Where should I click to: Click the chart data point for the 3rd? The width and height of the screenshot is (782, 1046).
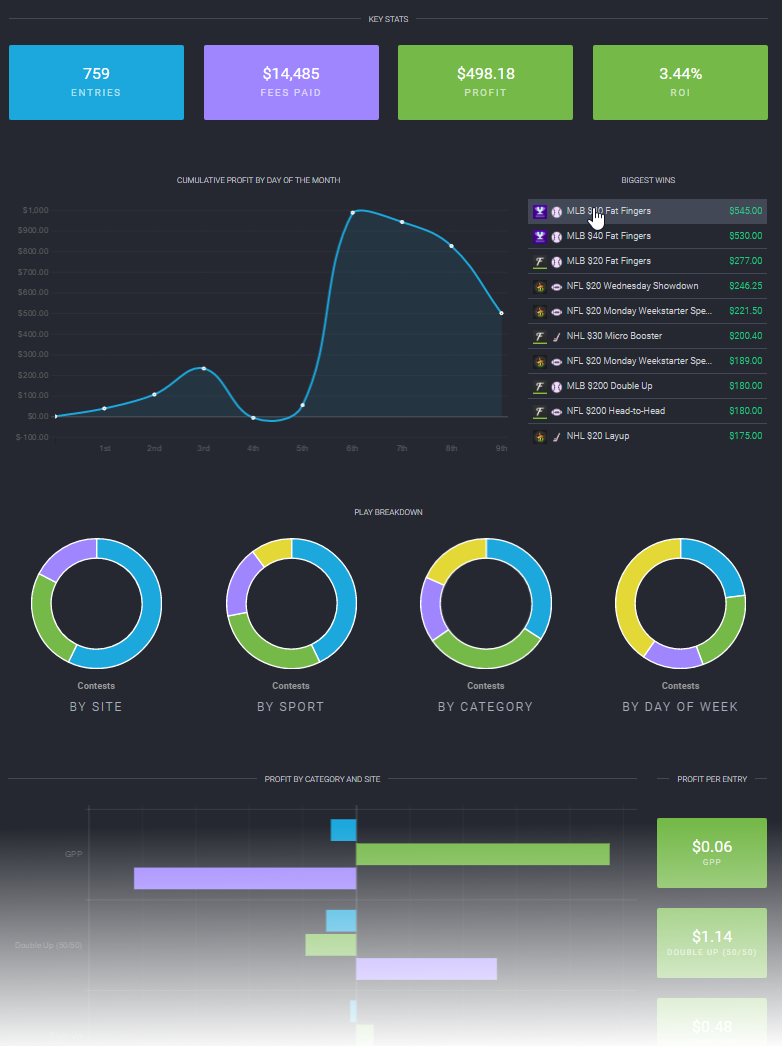point(204,368)
